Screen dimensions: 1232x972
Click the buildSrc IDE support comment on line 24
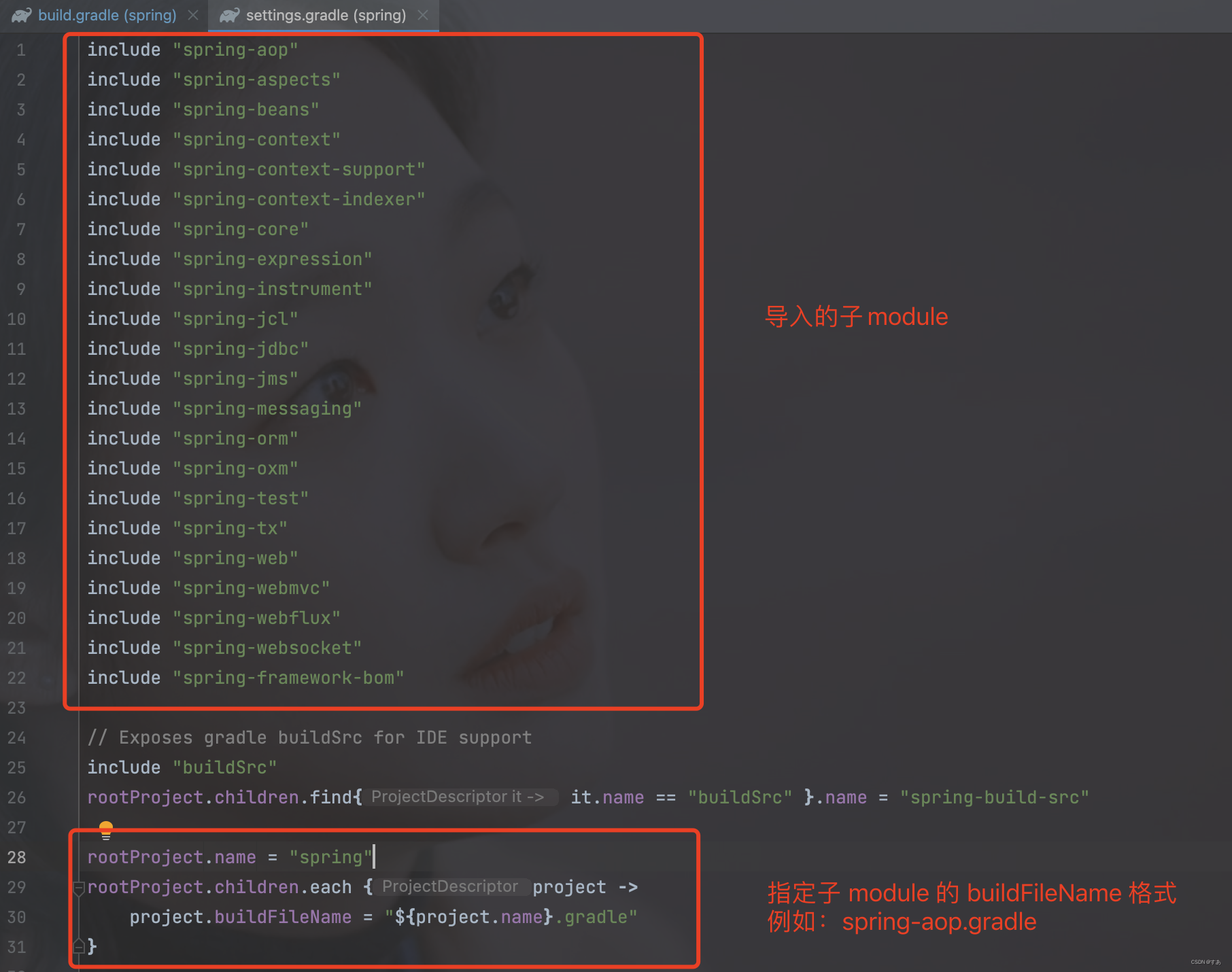pyautogui.click(x=309, y=737)
